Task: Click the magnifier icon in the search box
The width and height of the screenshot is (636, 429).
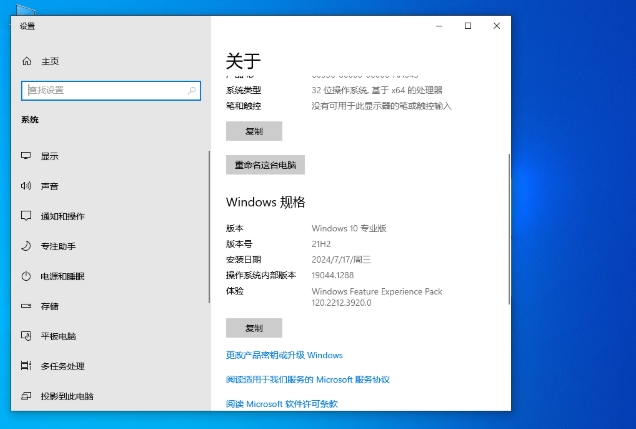Action: (192, 90)
